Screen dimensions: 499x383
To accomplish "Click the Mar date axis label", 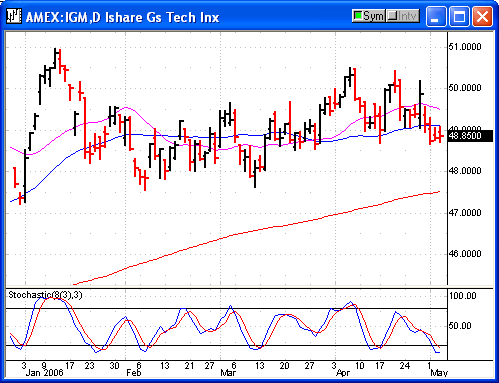I will [x=228, y=373].
